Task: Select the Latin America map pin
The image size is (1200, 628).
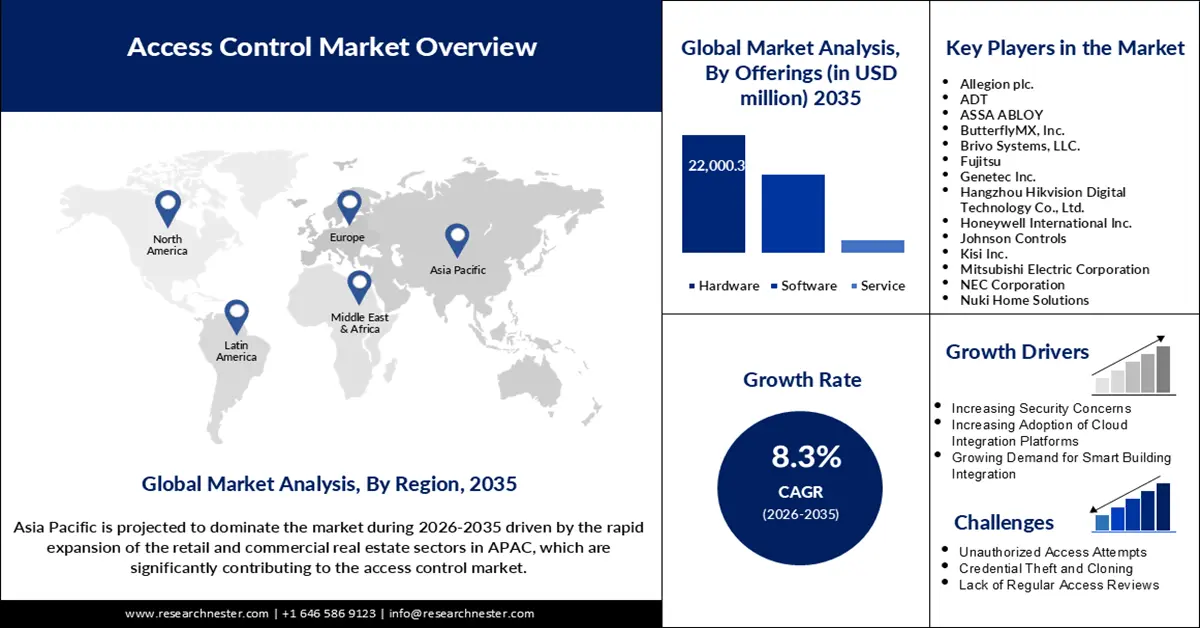Action: (x=236, y=315)
